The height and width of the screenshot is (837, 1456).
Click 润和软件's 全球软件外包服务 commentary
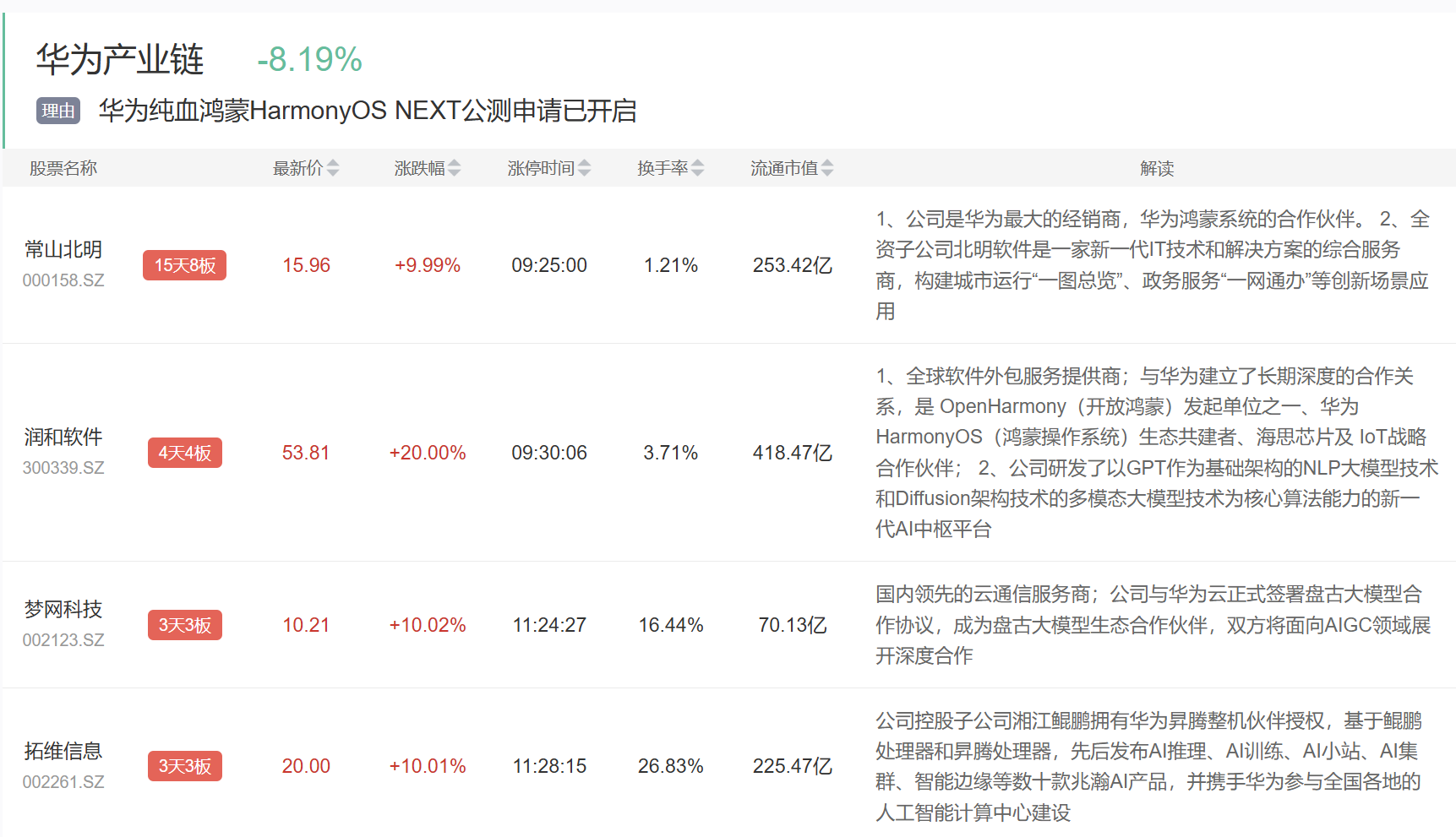point(1157,453)
